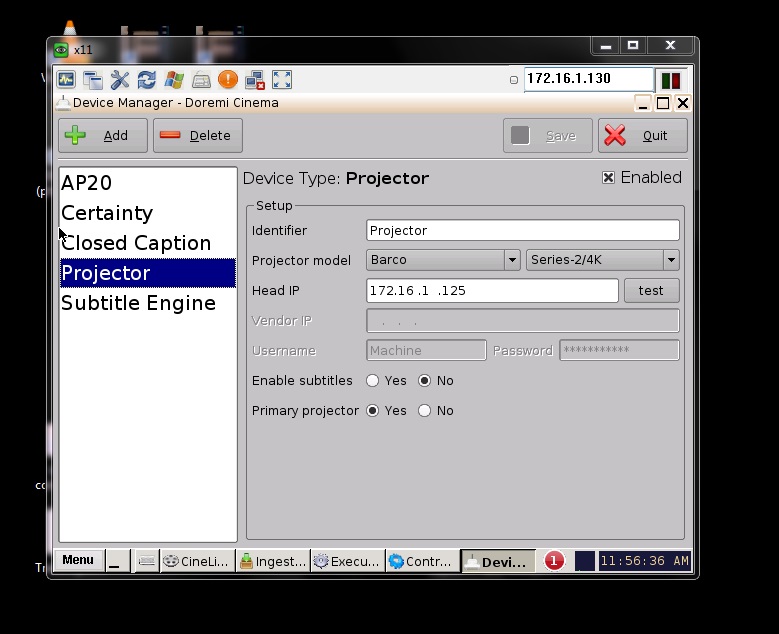The height and width of the screenshot is (634, 779).
Task: Click the small status indicator left of IP box
Action: point(514,80)
